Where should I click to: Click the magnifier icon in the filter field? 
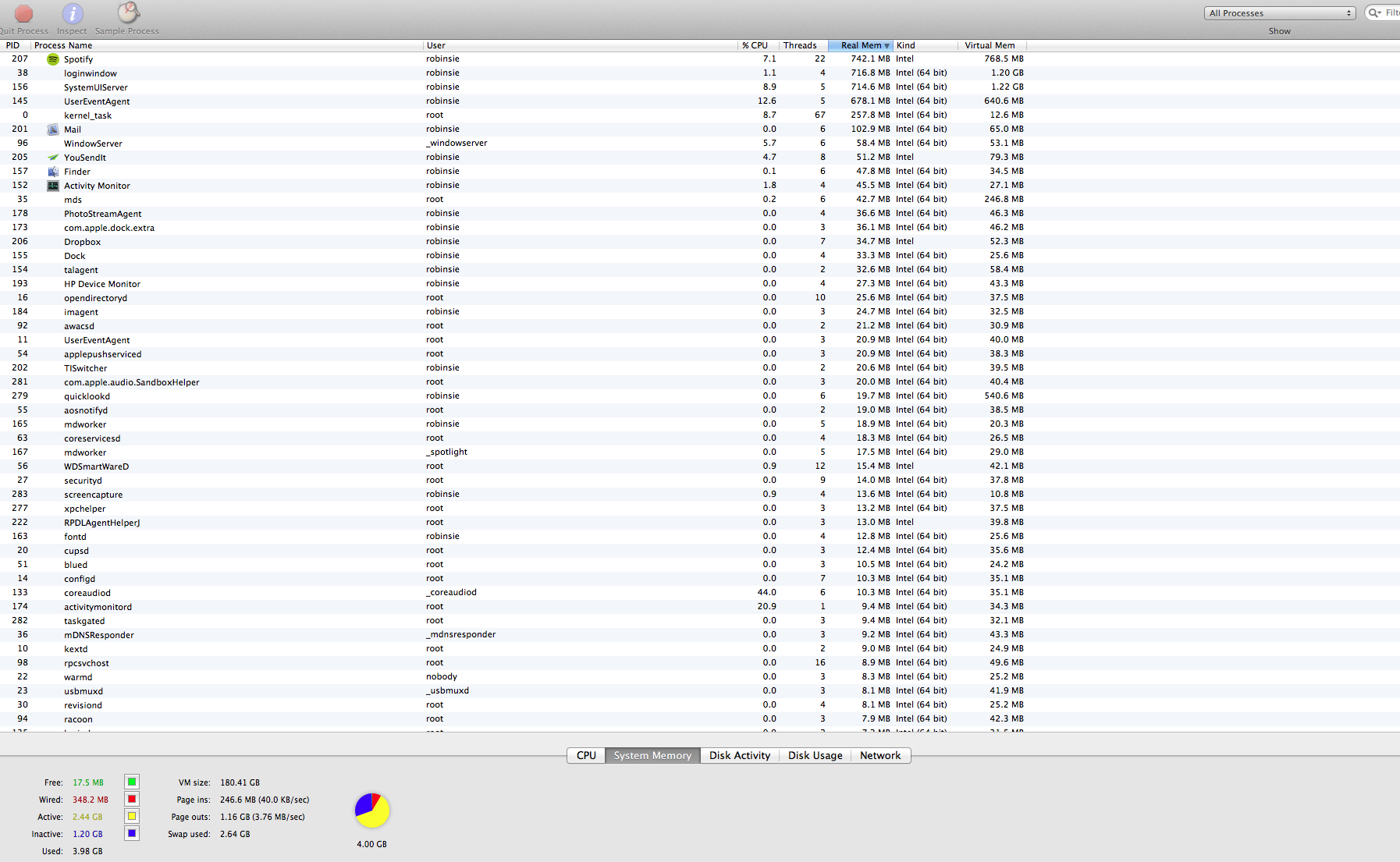[1375, 13]
